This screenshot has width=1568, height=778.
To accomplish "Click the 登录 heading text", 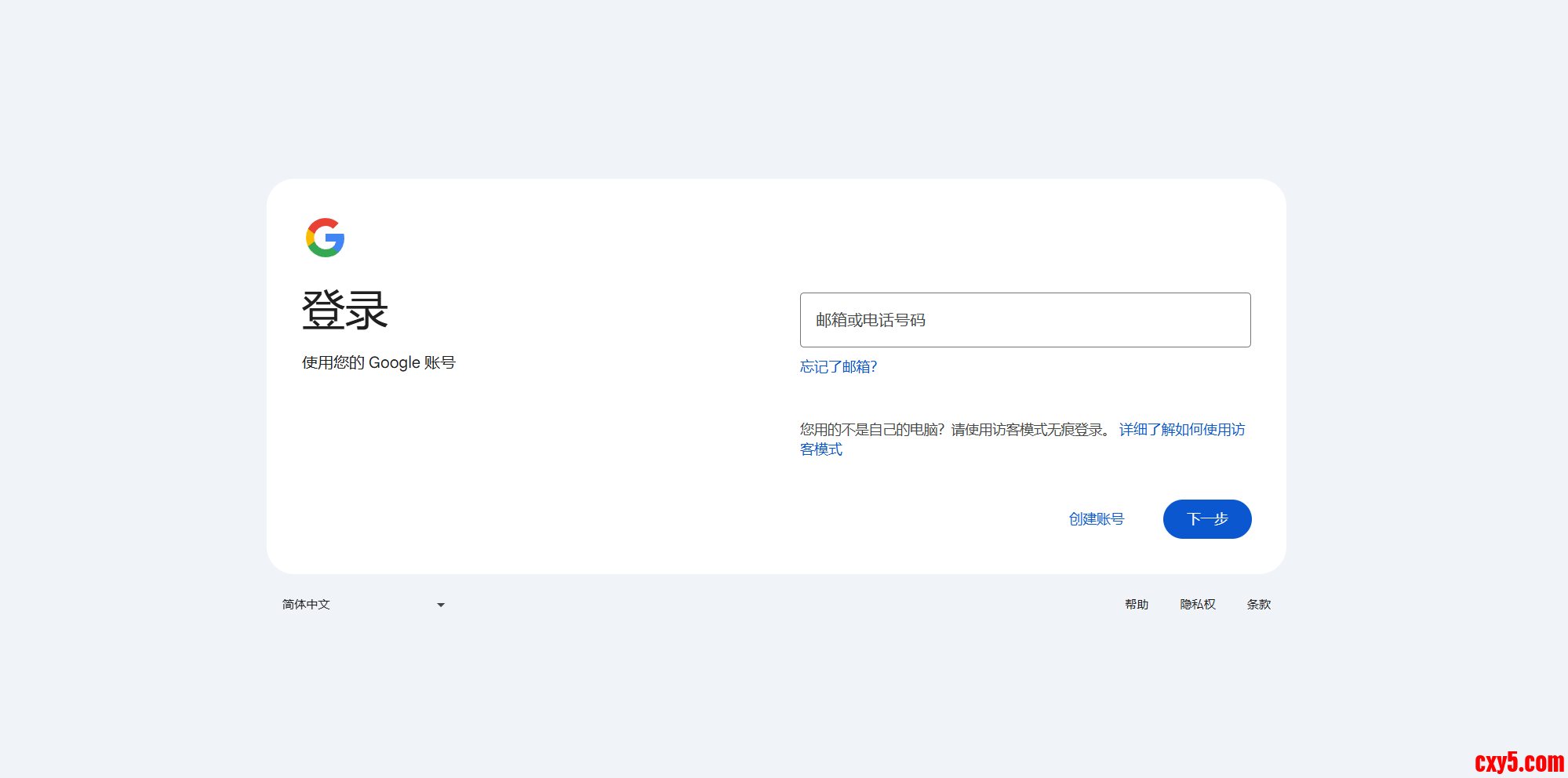I will coord(345,311).
